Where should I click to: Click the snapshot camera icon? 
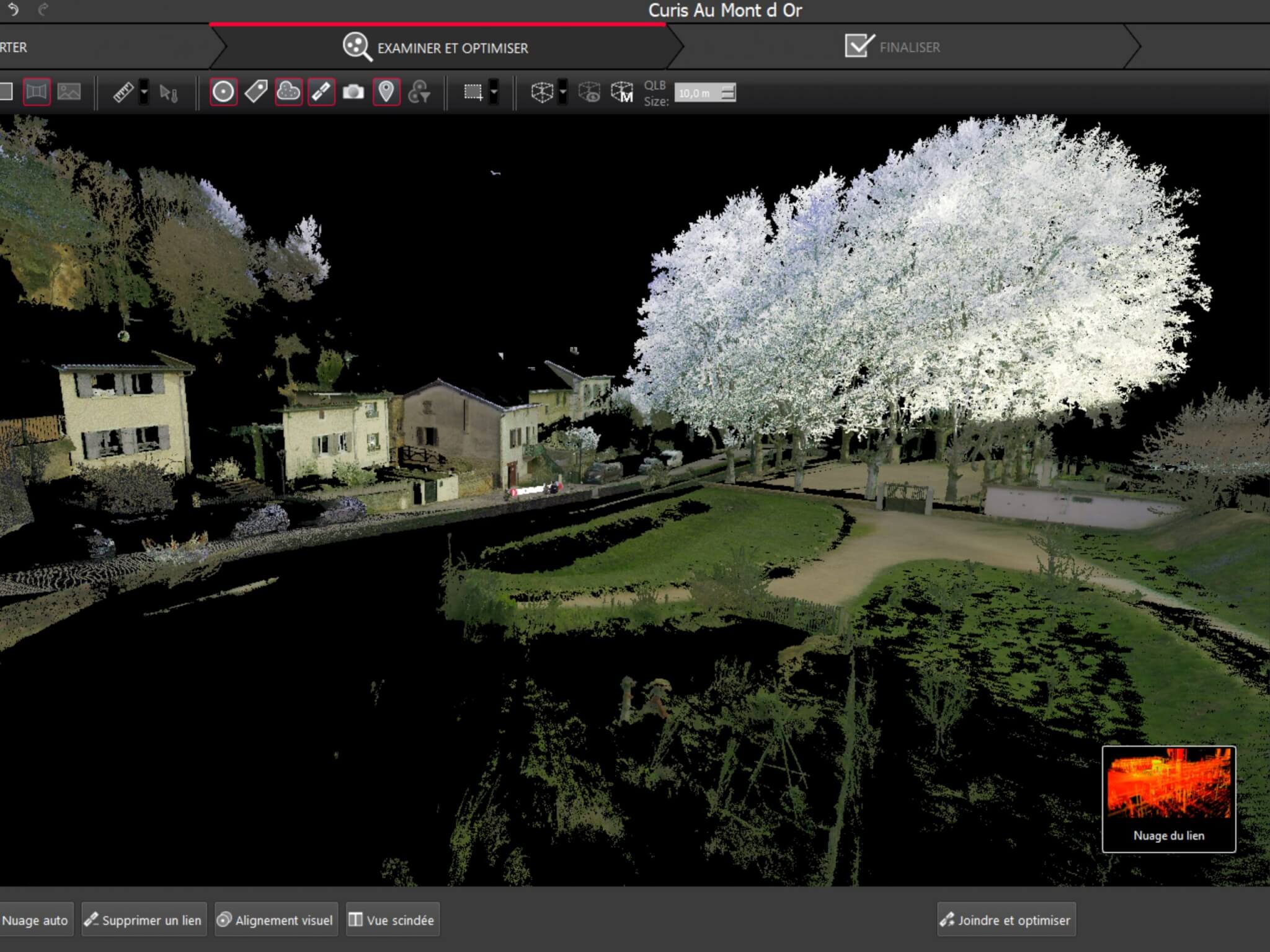353,92
